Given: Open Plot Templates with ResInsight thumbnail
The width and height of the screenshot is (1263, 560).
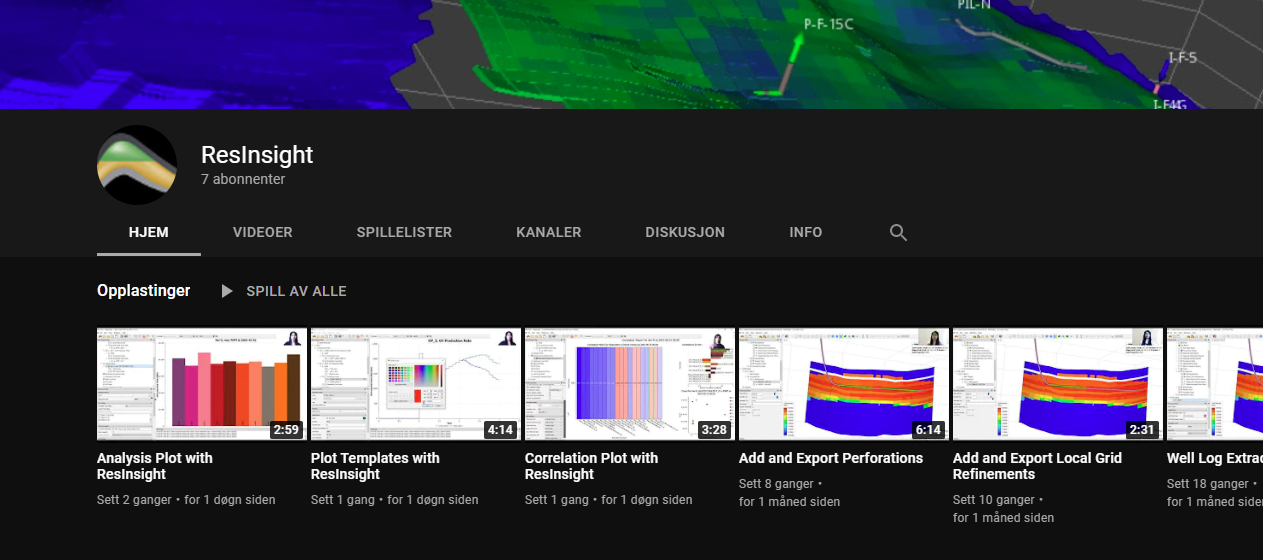Looking at the screenshot, I should (416, 384).
